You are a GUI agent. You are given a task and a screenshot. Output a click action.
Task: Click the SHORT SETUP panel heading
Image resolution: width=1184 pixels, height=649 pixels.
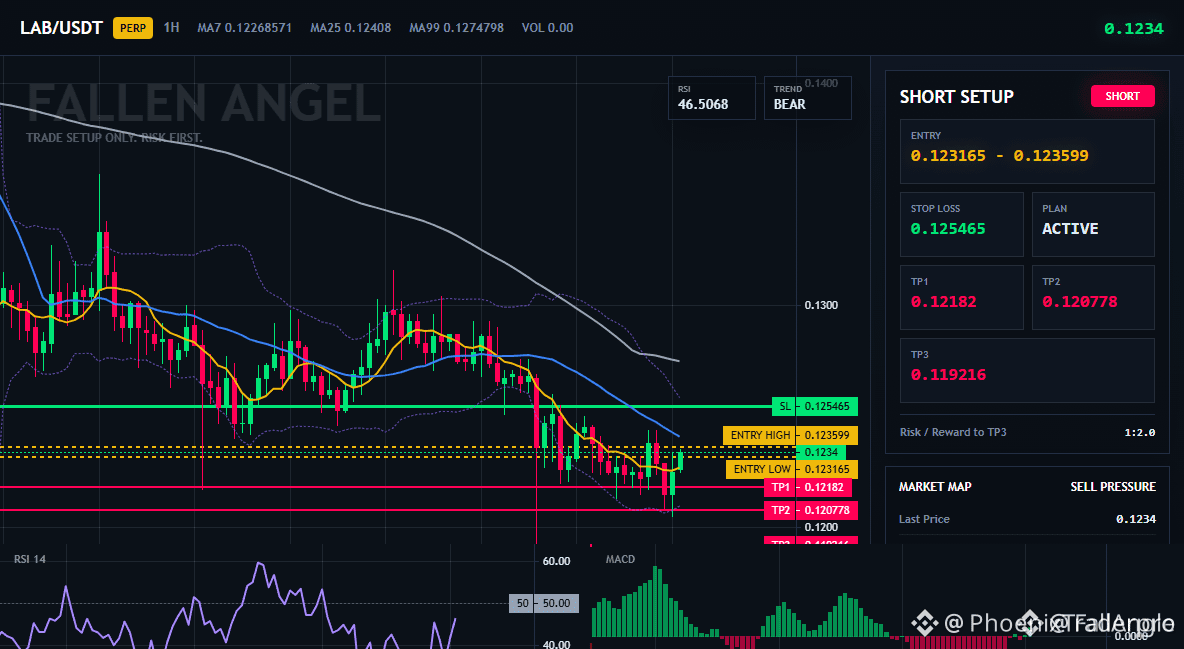956,97
